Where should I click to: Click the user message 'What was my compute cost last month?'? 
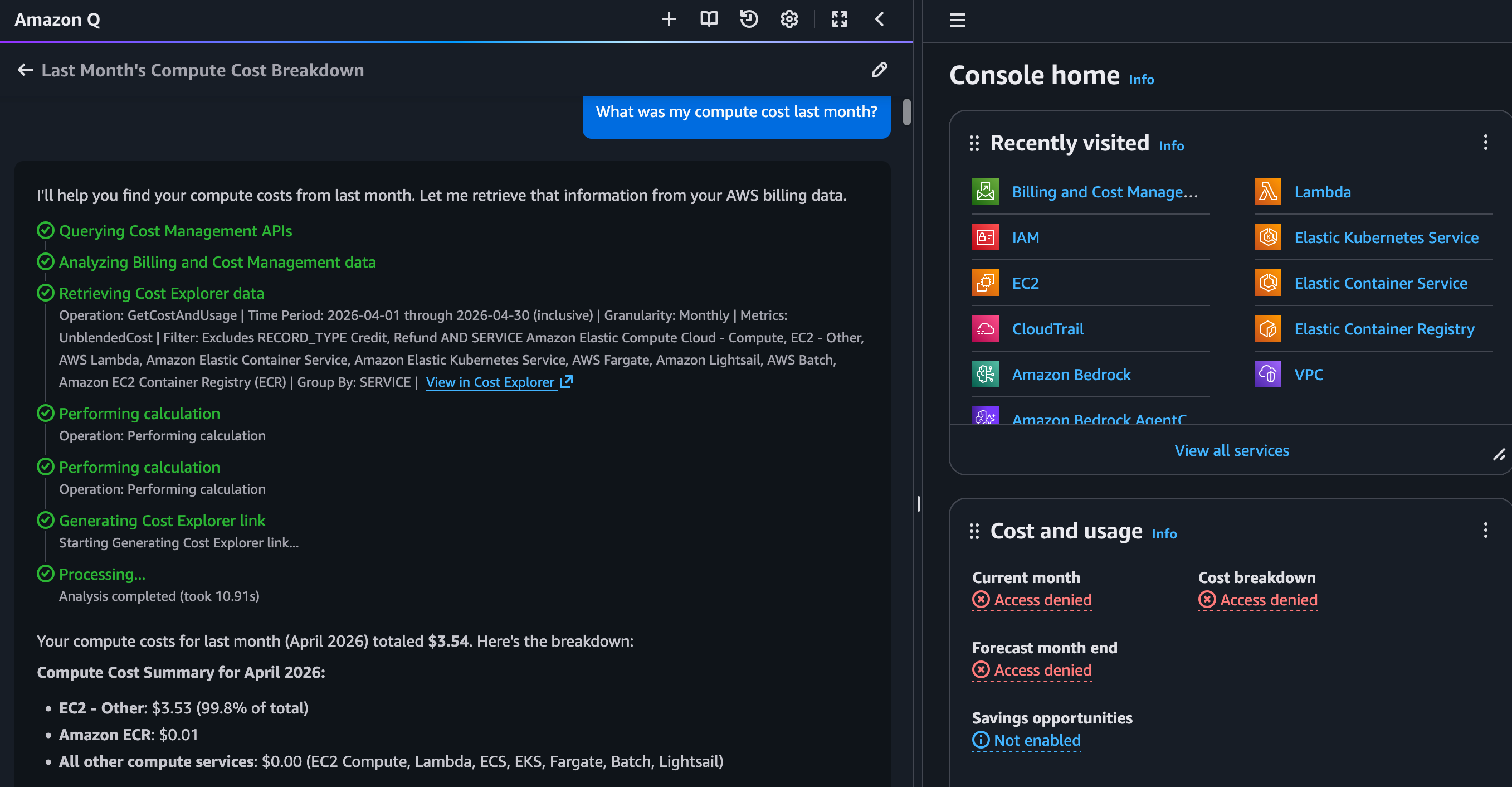pos(736,113)
